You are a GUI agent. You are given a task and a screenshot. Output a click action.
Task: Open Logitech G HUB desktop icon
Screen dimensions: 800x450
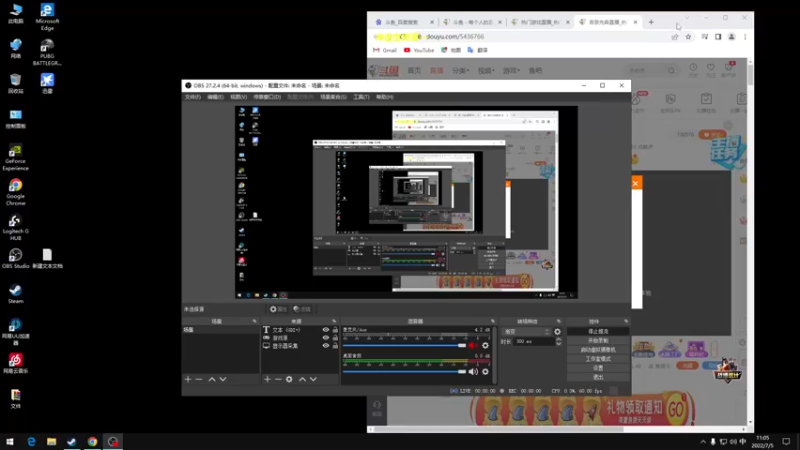pos(15,227)
